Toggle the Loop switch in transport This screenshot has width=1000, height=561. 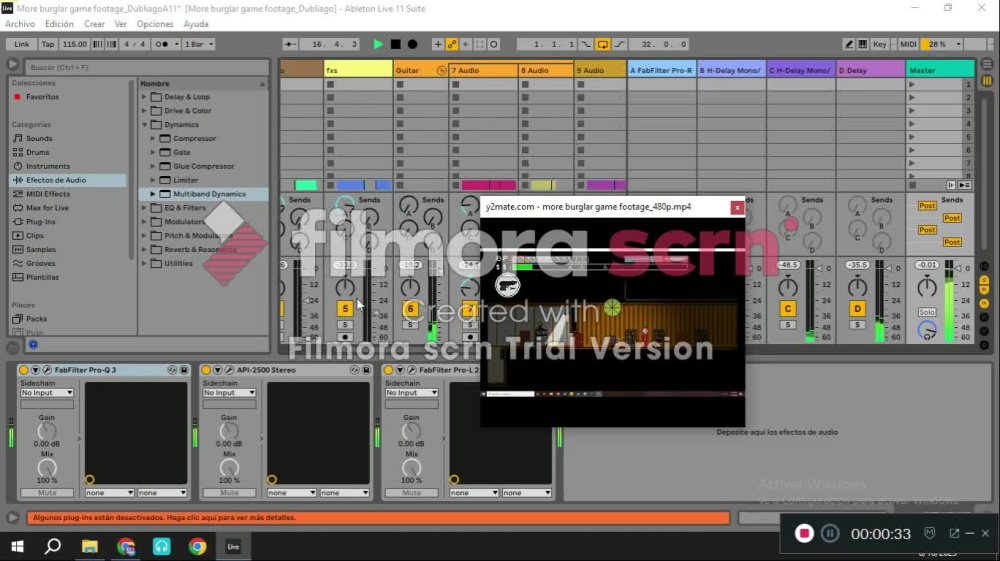(x=603, y=44)
